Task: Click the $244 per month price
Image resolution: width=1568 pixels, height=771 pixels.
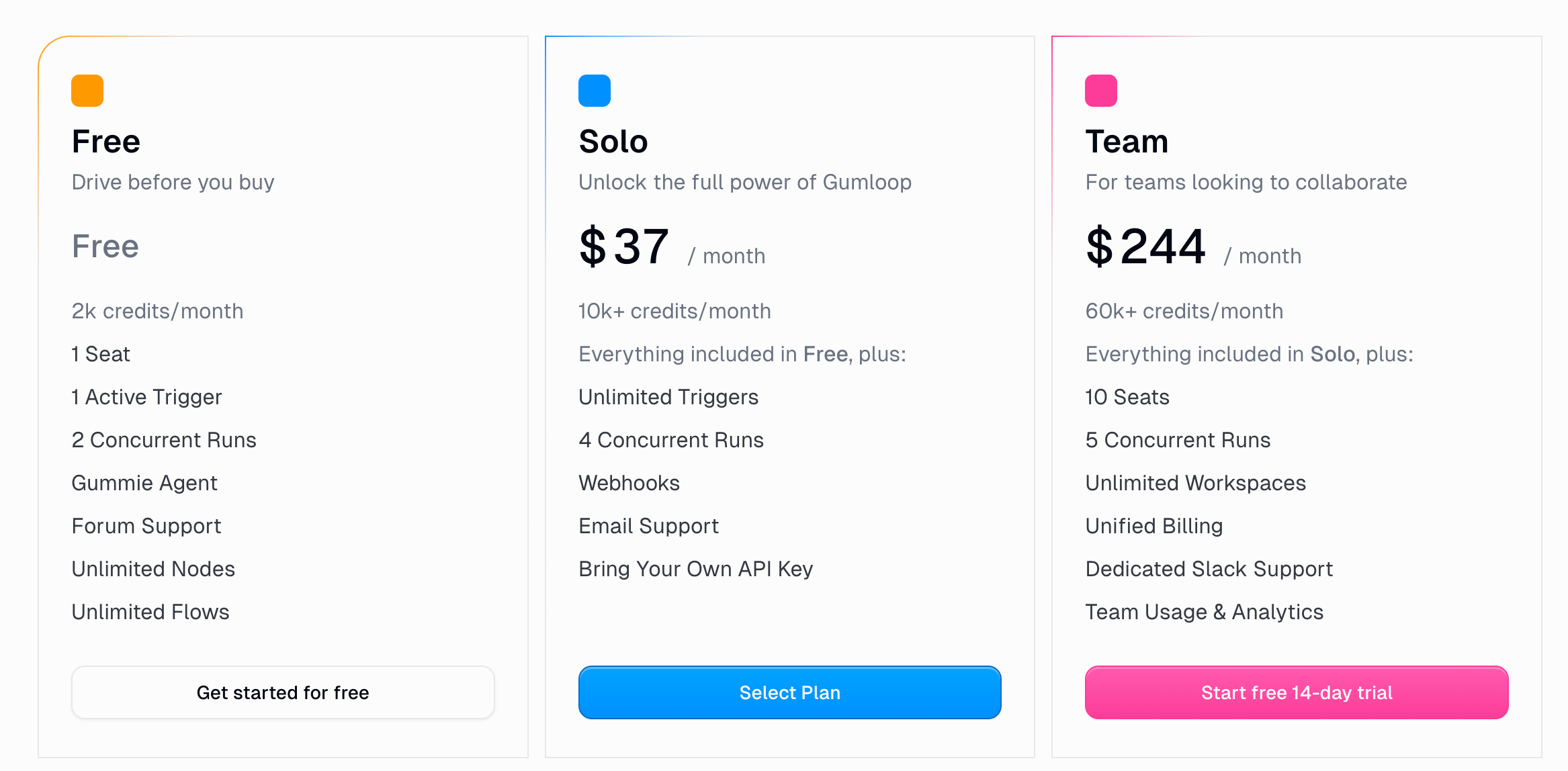Action: point(1193,246)
